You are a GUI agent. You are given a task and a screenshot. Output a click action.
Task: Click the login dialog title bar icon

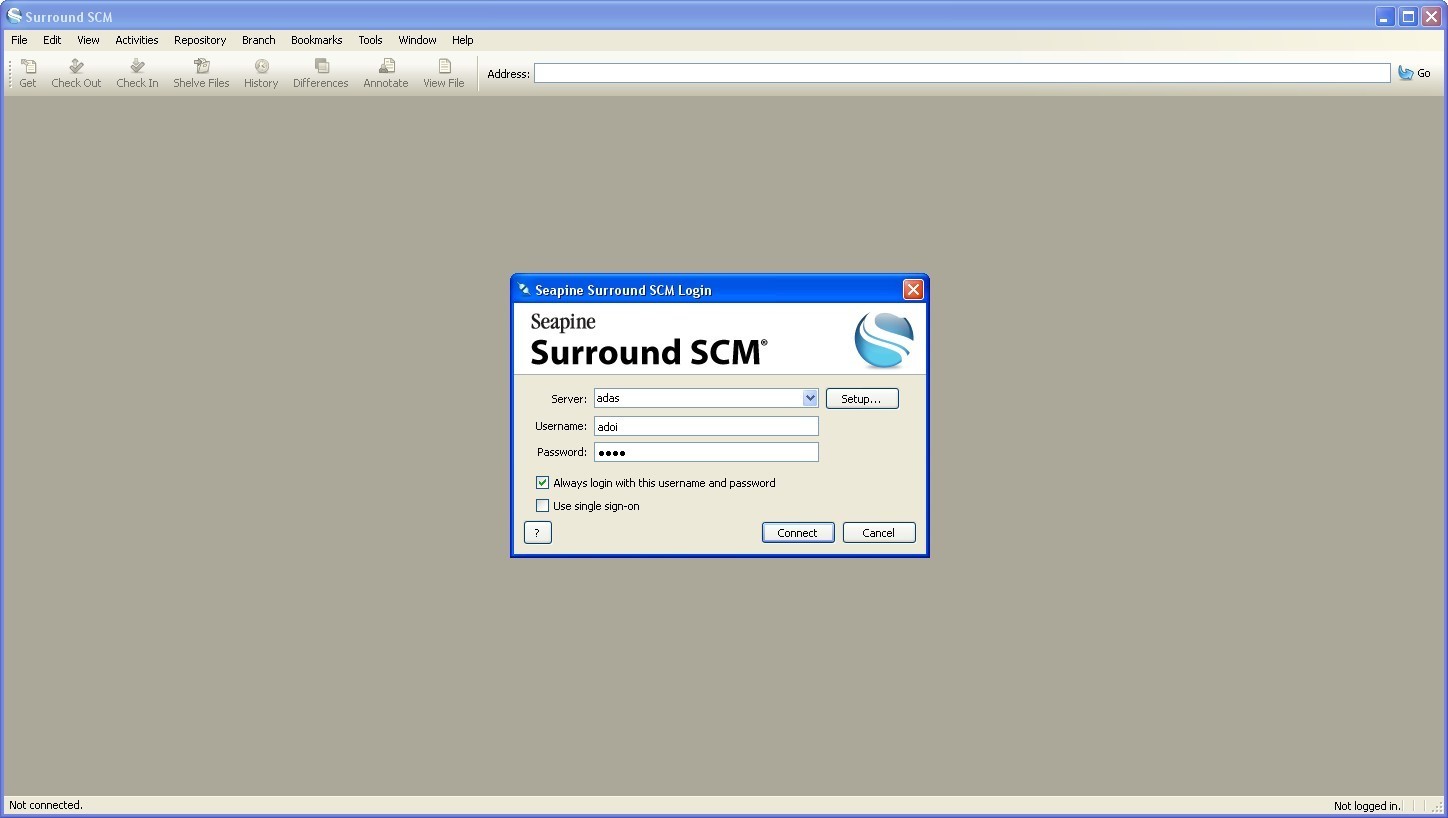(524, 290)
